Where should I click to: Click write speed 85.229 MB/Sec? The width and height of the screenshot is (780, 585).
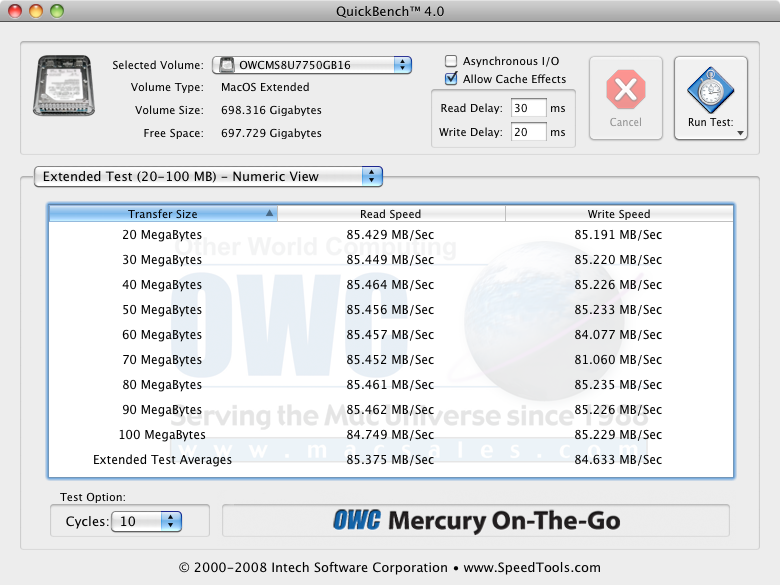click(618, 435)
